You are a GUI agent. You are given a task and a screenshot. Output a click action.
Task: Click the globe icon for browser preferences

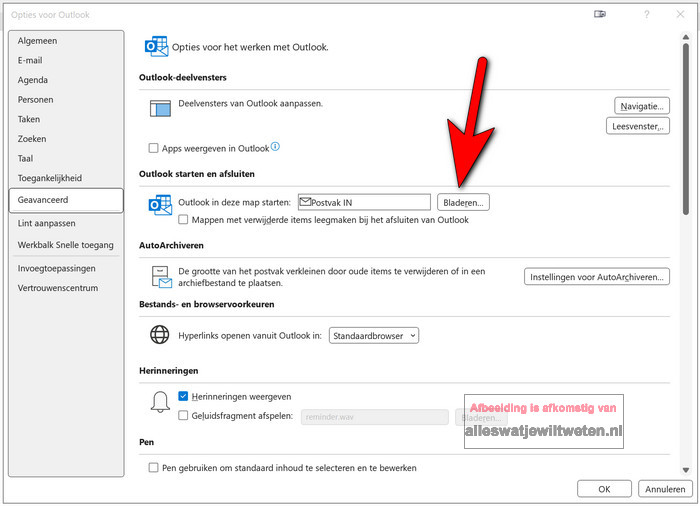click(159, 335)
